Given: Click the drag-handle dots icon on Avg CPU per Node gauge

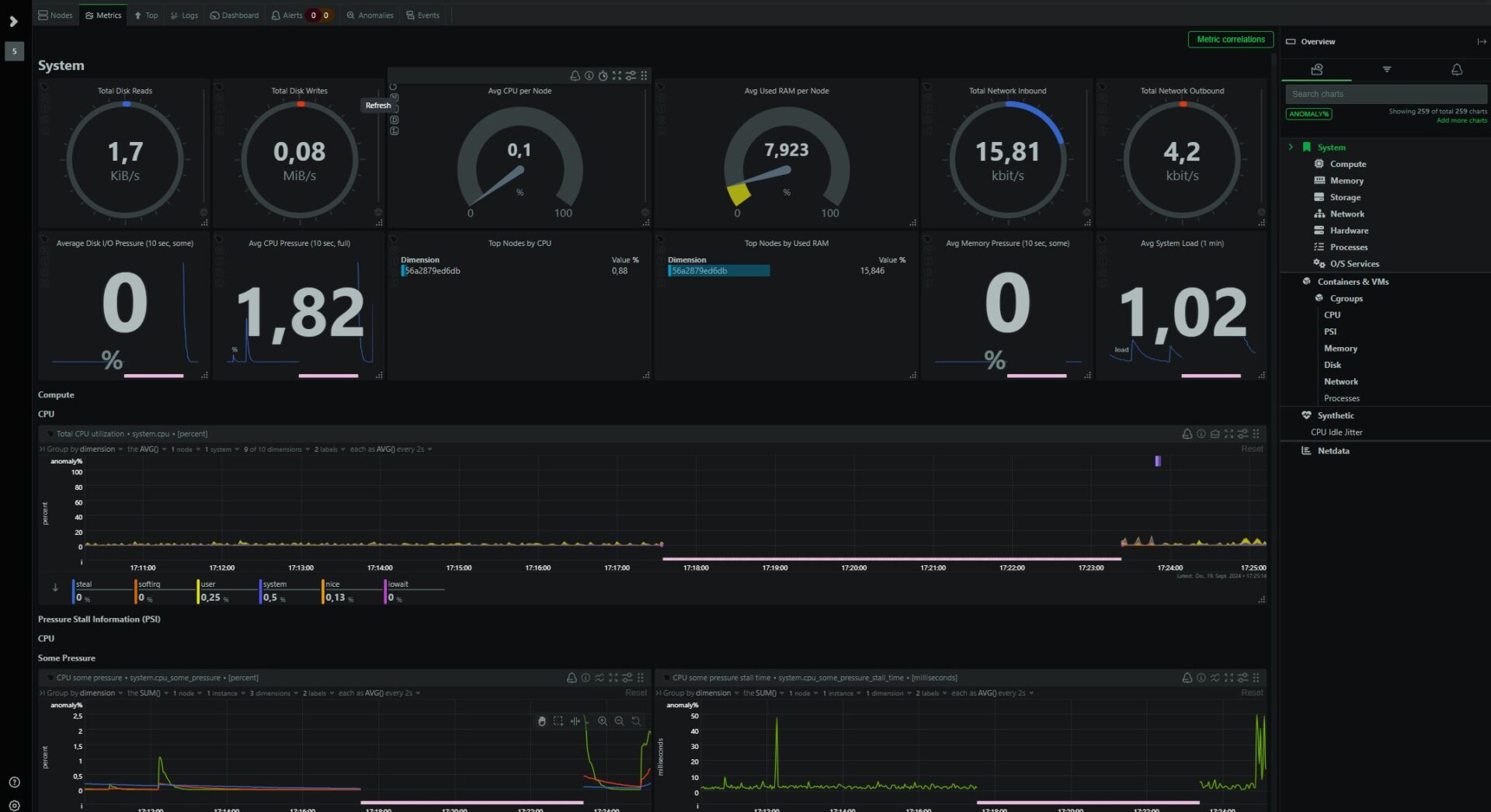Looking at the screenshot, I should click(644, 75).
